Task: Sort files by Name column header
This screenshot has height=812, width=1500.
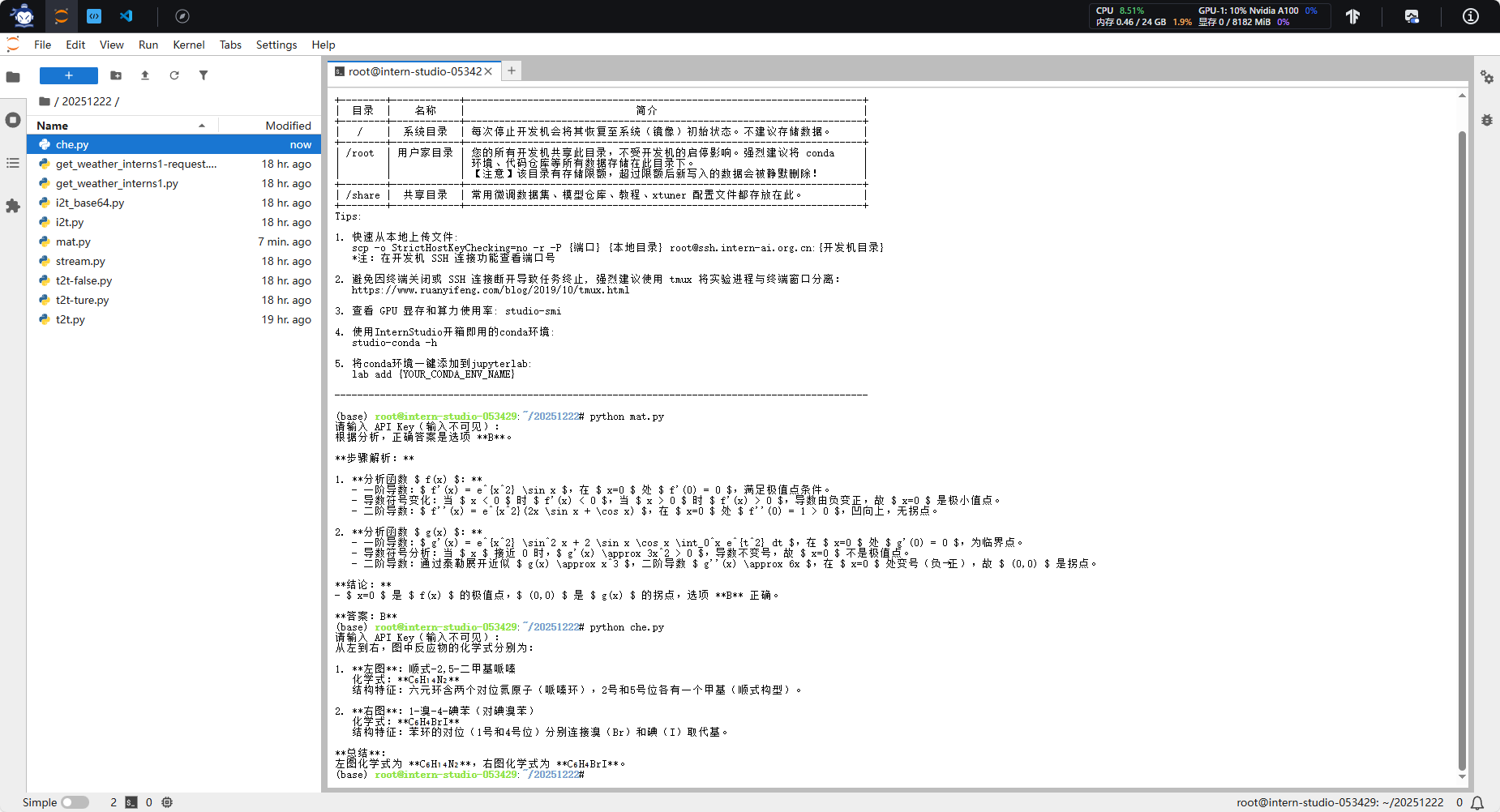Action: click(53, 126)
